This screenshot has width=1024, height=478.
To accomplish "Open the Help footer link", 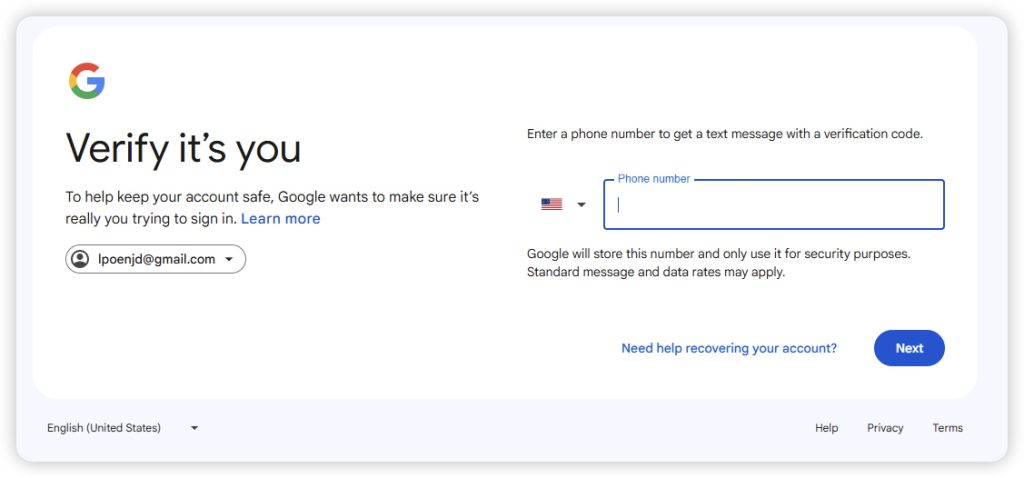I will 826,428.
